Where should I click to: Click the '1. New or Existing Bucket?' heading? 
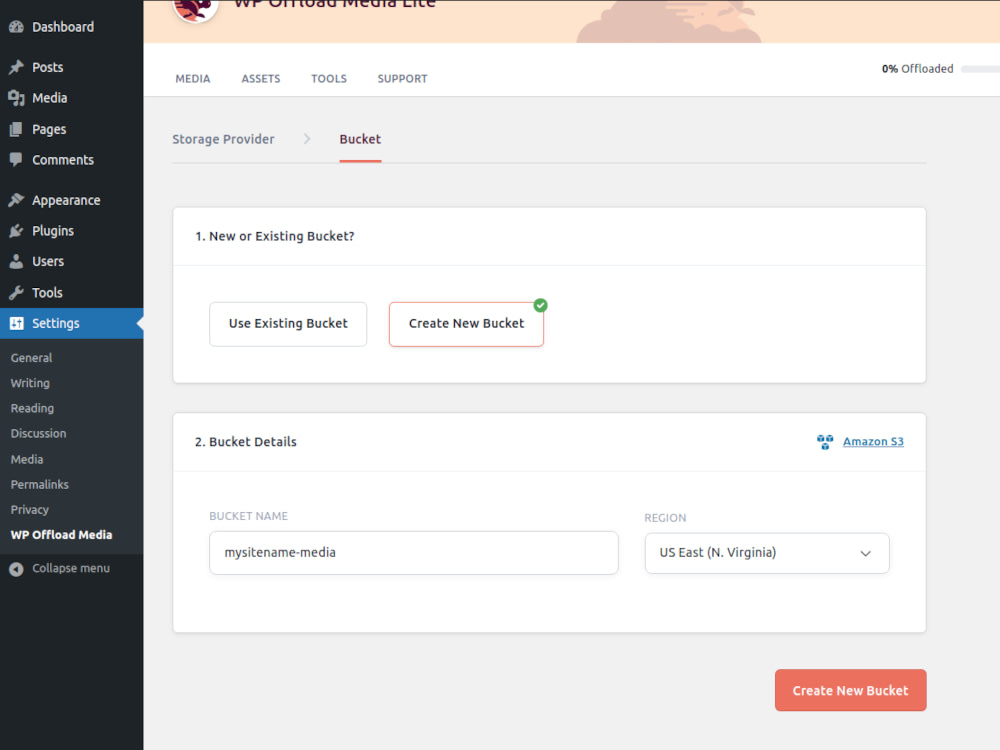click(x=274, y=236)
